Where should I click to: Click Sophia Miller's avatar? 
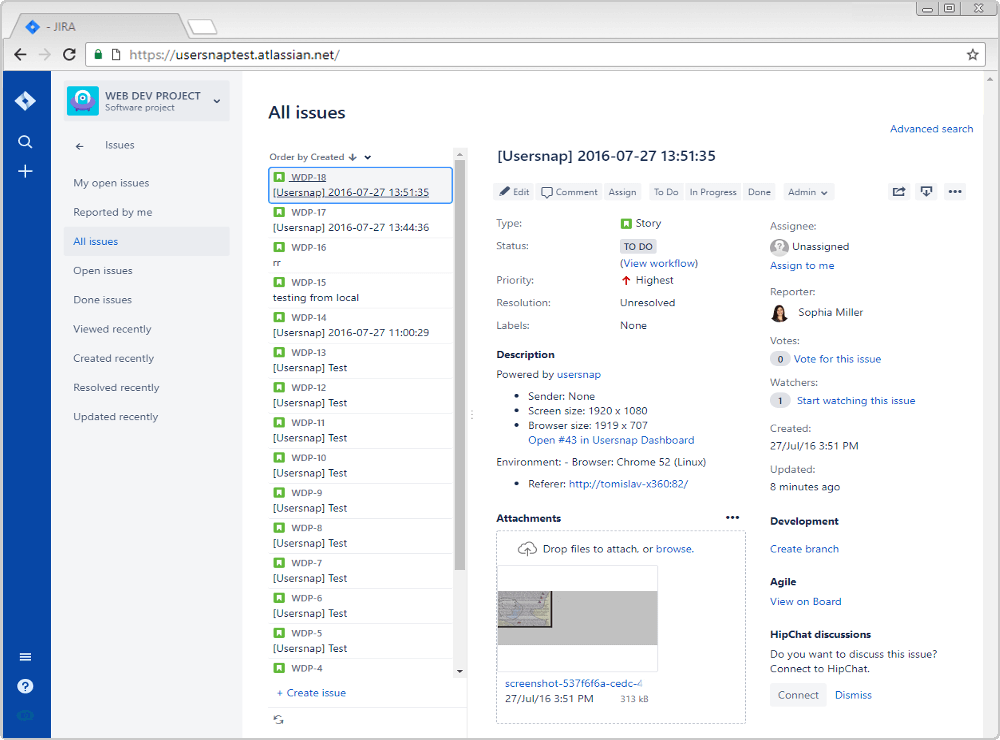tap(779, 313)
